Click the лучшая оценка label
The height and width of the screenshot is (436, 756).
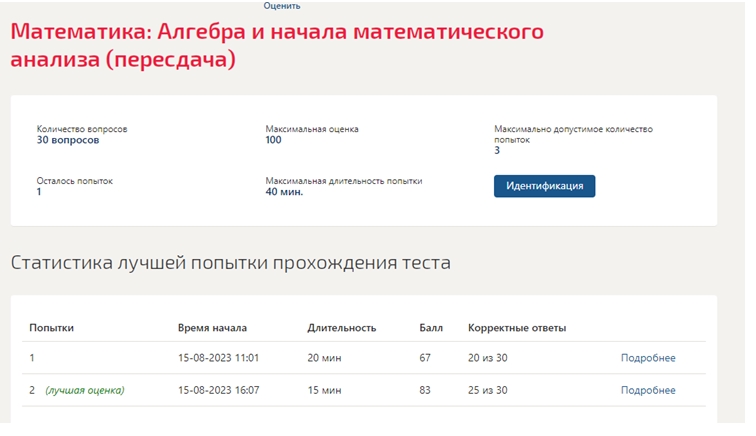(x=85, y=390)
